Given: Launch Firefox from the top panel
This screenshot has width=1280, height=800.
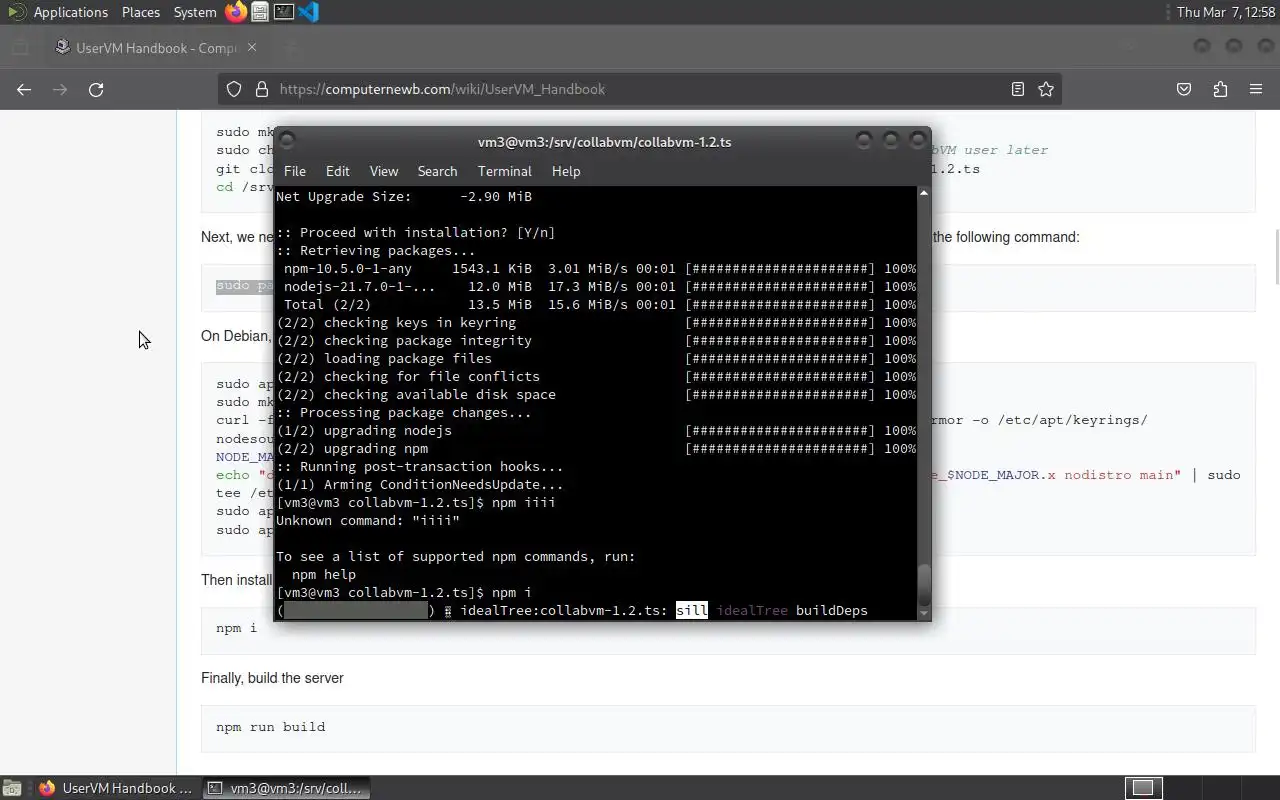Looking at the screenshot, I should 236,12.
